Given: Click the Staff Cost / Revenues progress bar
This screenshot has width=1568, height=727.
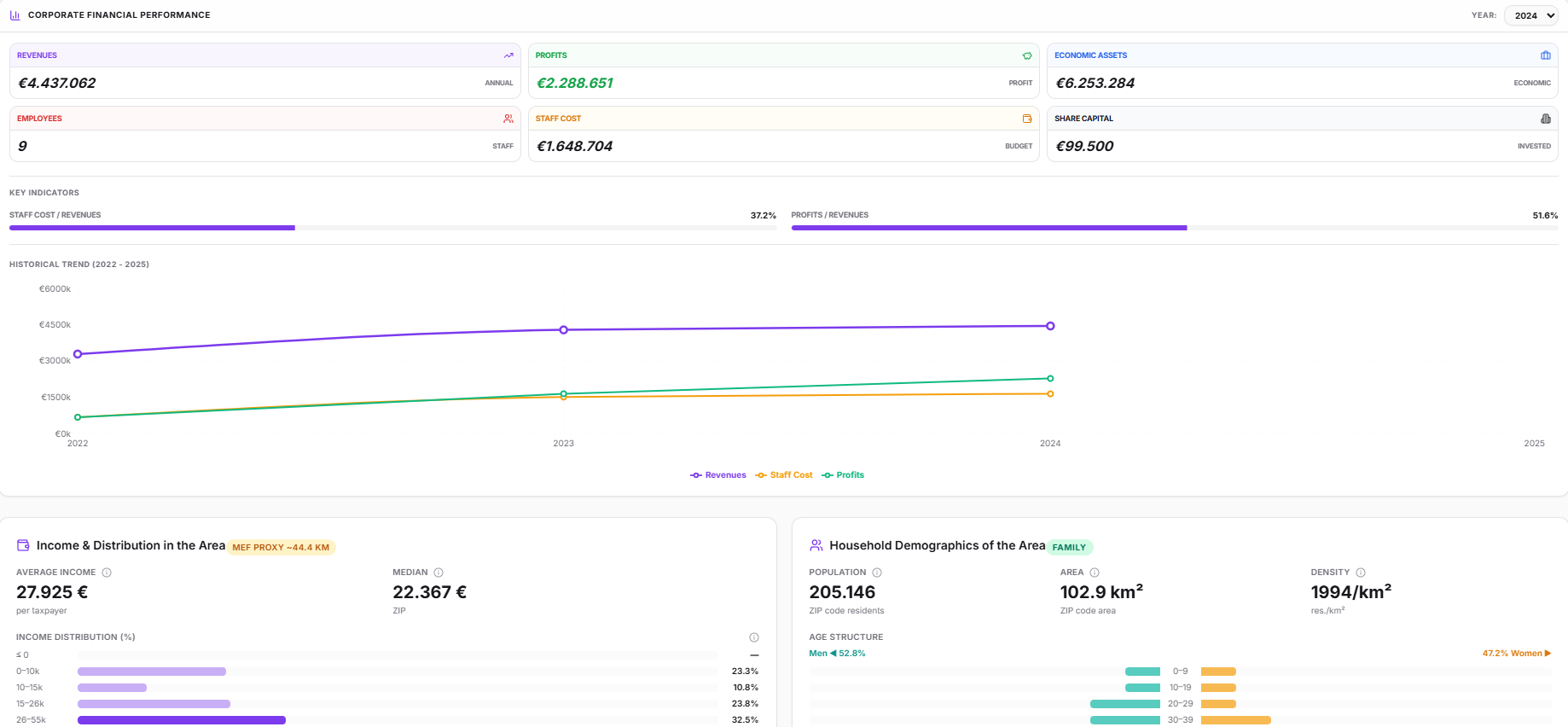Looking at the screenshot, I should pyautogui.click(x=392, y=228).
